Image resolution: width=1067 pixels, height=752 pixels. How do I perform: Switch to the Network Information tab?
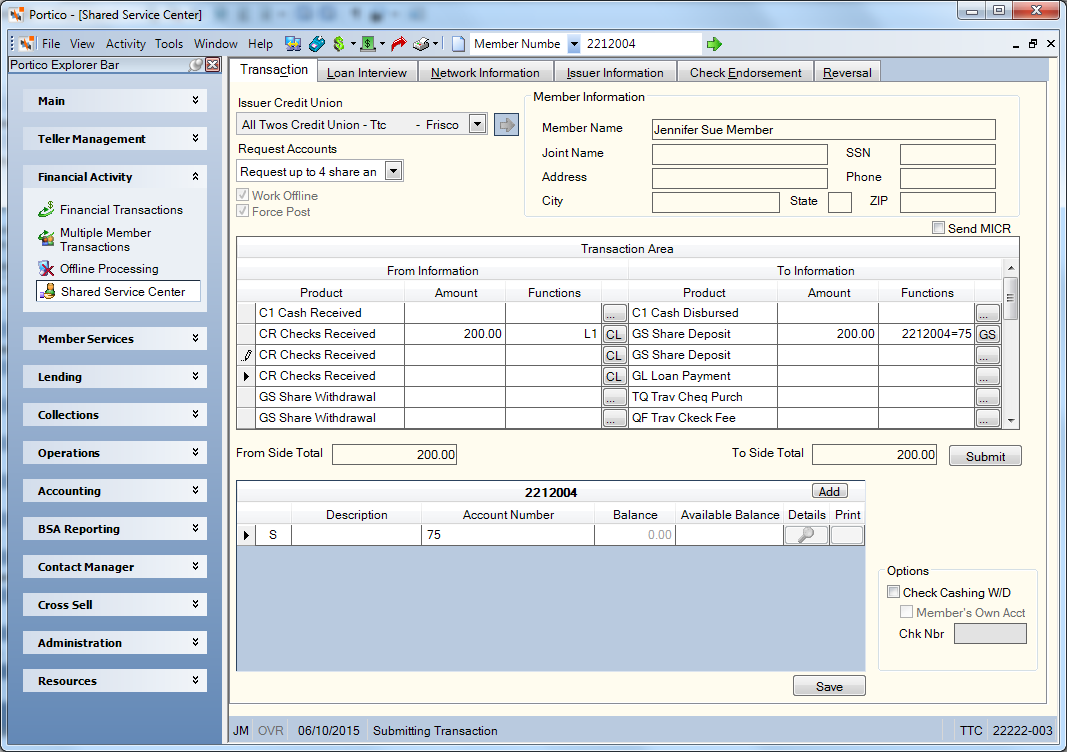(x=485, y=73)
